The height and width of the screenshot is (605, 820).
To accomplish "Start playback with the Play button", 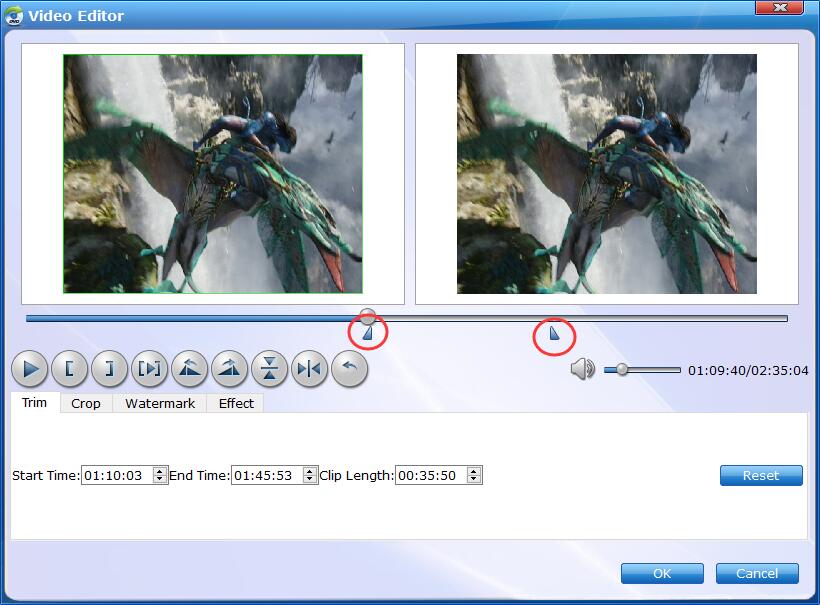I will coord(29,370).
